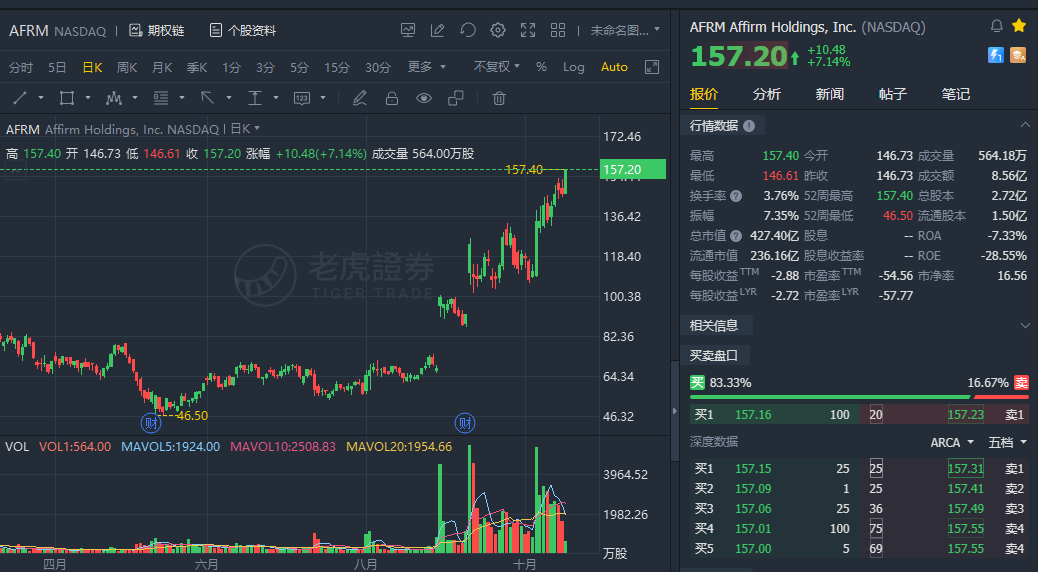
Task: Click left 财 earnings marker near 46.50
Action: pyautogui.click(x=151, y=422)
